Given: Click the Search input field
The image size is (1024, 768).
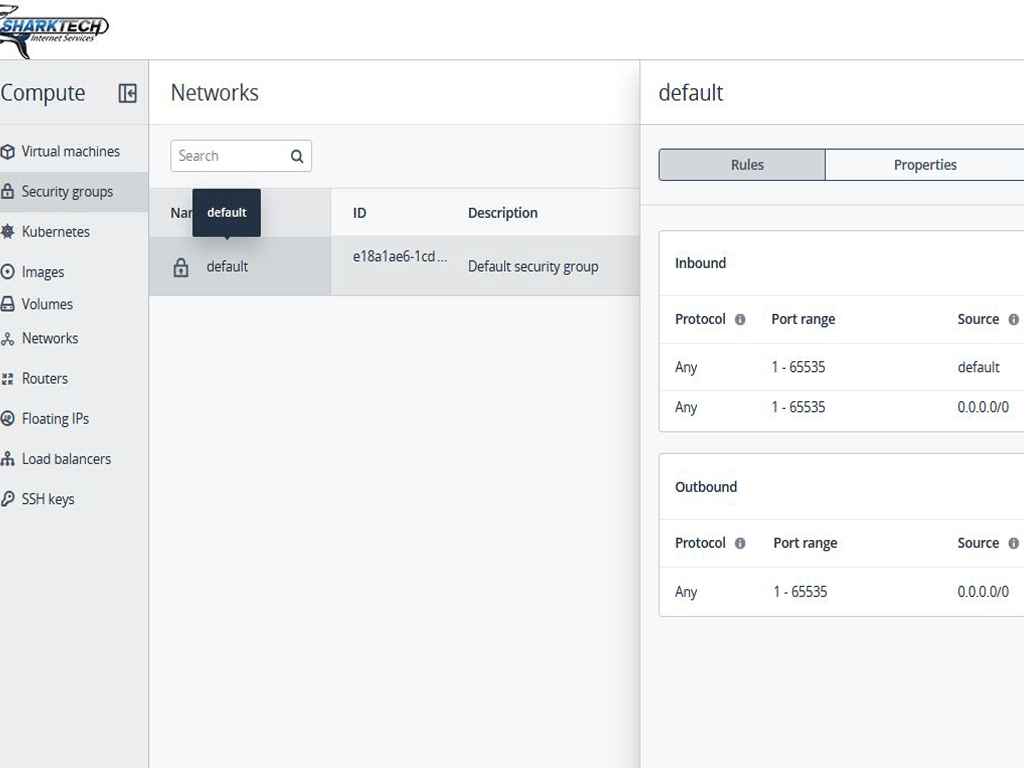Looking at the screenshot, I should 230,156.
